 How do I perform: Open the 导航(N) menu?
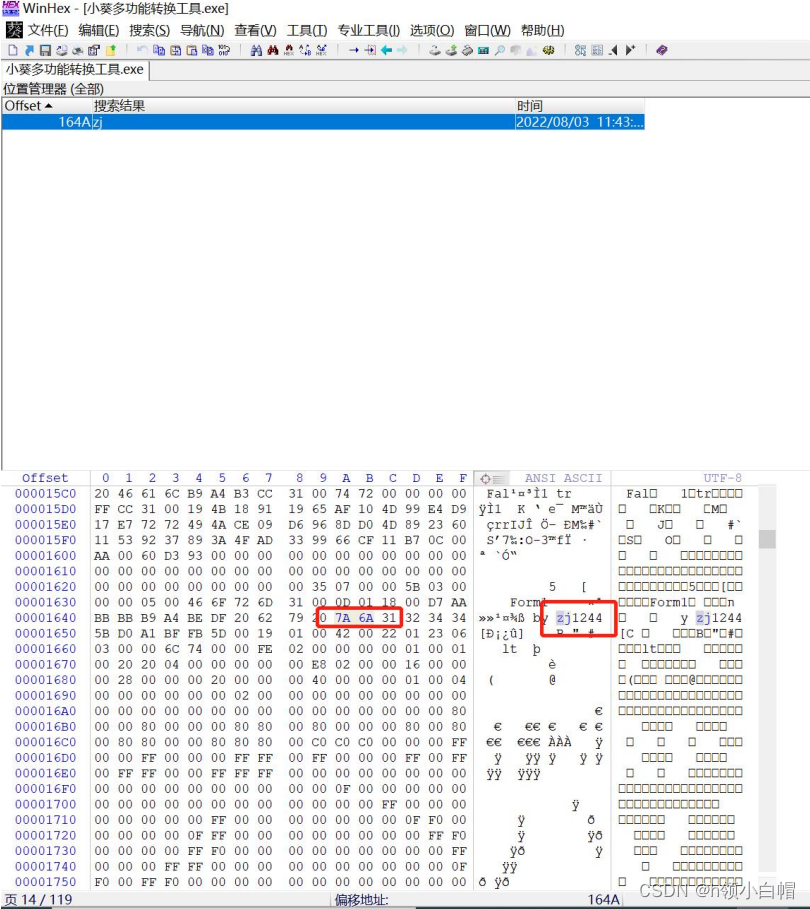pyautogui.click(x=202, y=30)
